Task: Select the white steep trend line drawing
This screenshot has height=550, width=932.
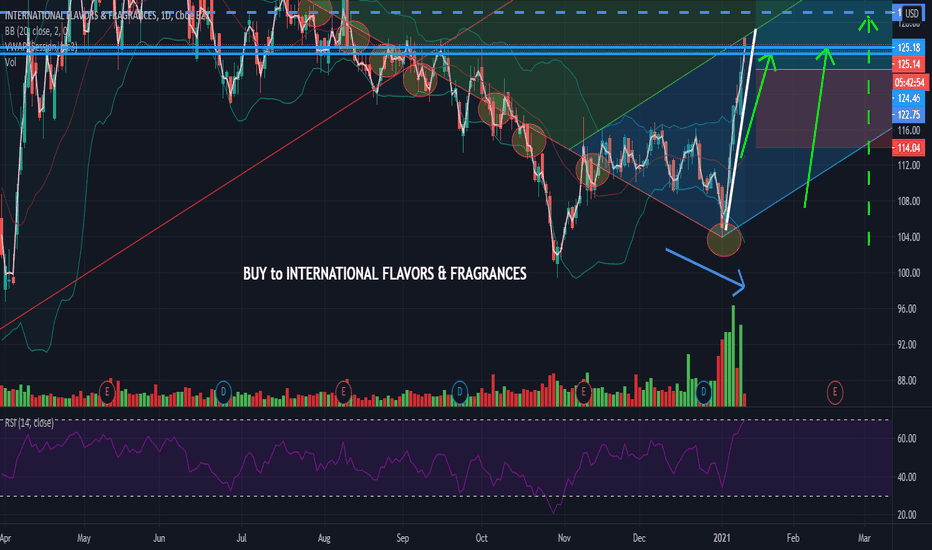Action: pos(741,129)
